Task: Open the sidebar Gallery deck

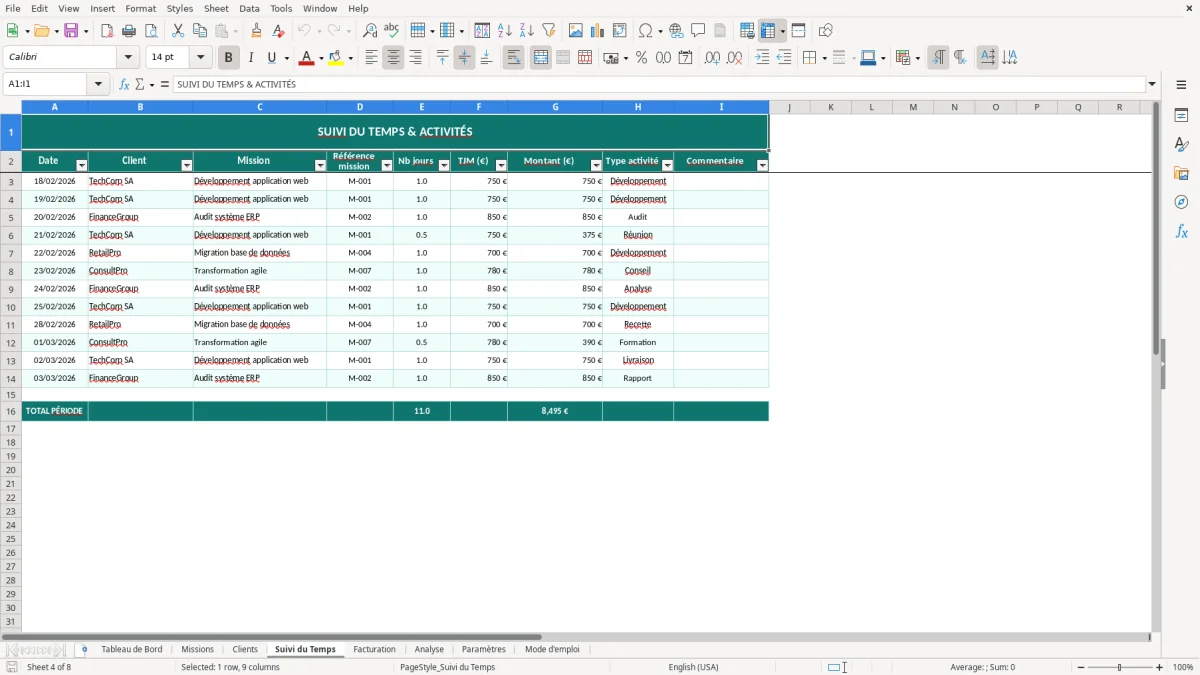Action: 1181,174
